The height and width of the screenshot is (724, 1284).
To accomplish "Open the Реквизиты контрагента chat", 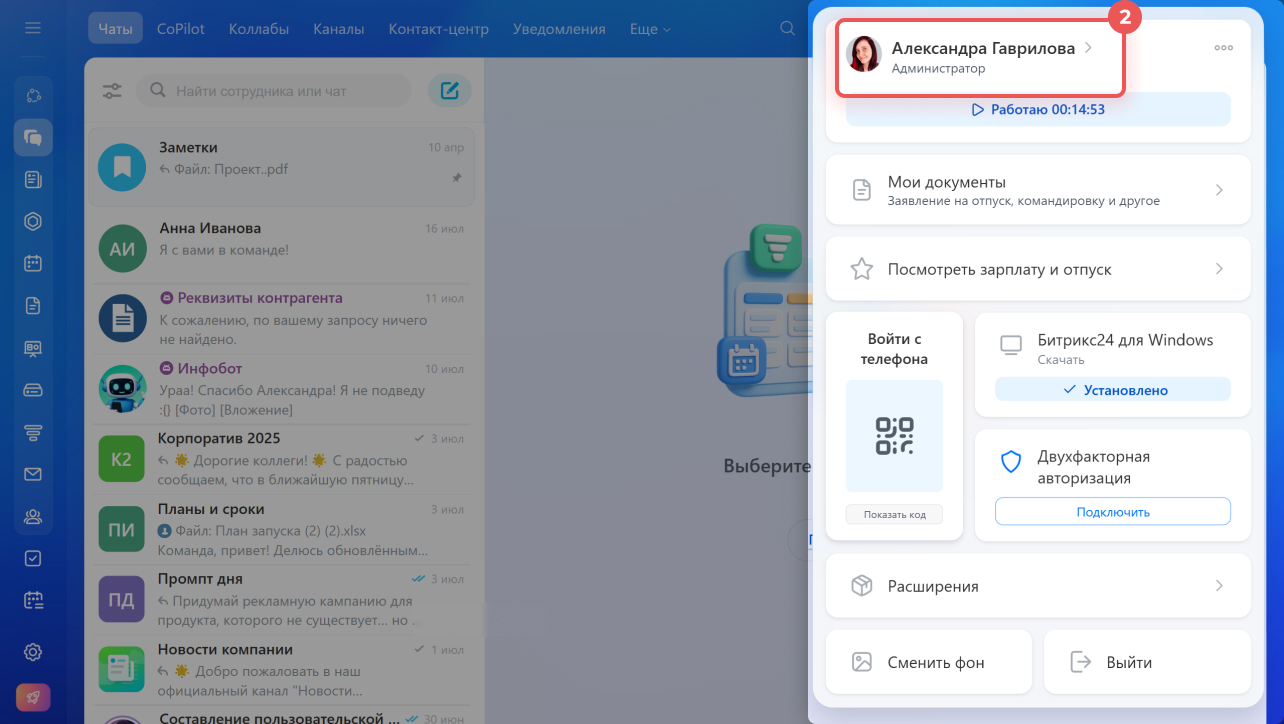I will click(281, 318).
